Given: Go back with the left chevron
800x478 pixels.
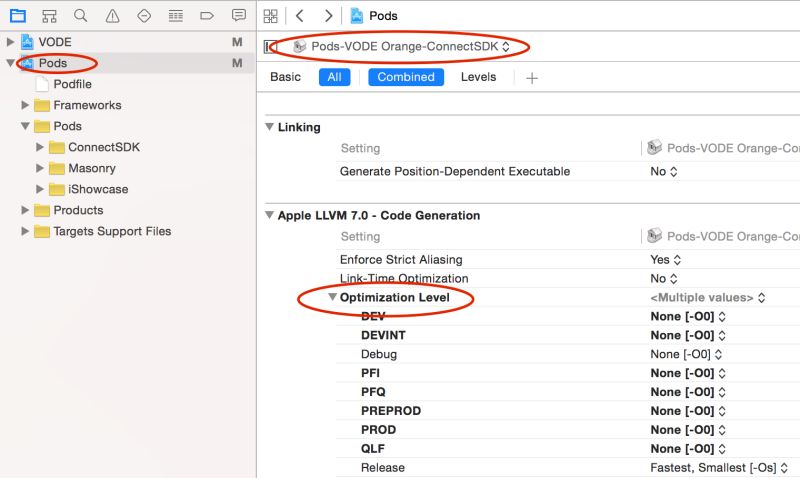Looking at the screenshot, I should (300, 16).
